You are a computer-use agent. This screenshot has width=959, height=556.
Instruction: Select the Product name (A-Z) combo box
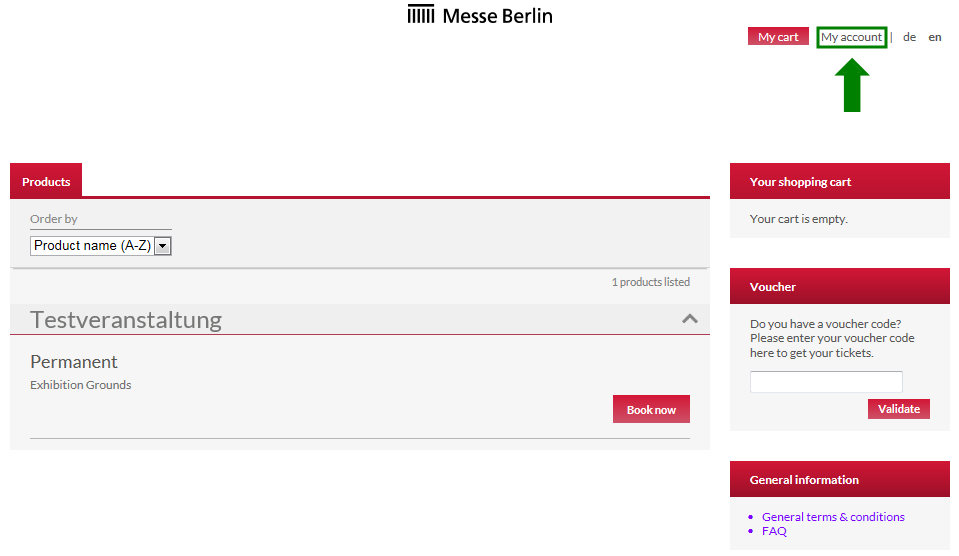pyautogui.click(x=100, y=246)
